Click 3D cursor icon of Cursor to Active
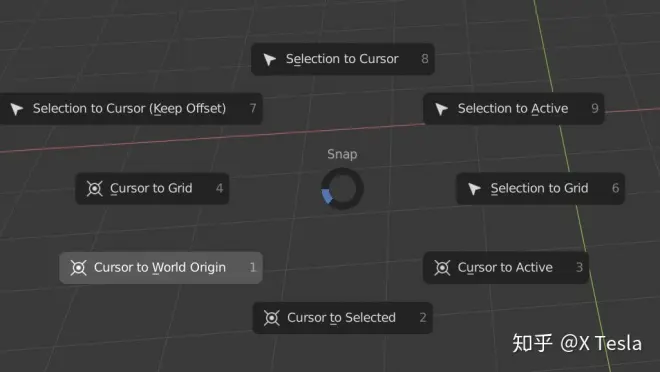This screenshot has width=660, height=372. coord(442,268)
